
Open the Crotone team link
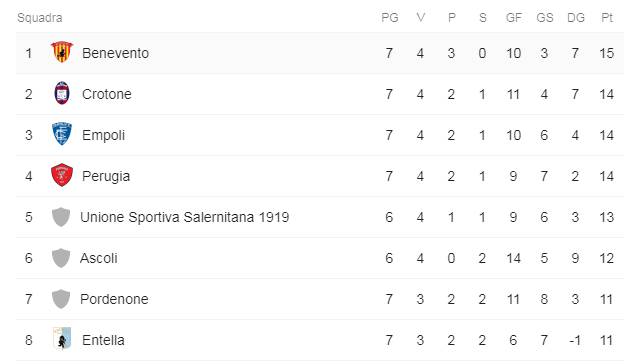(107, 94)
